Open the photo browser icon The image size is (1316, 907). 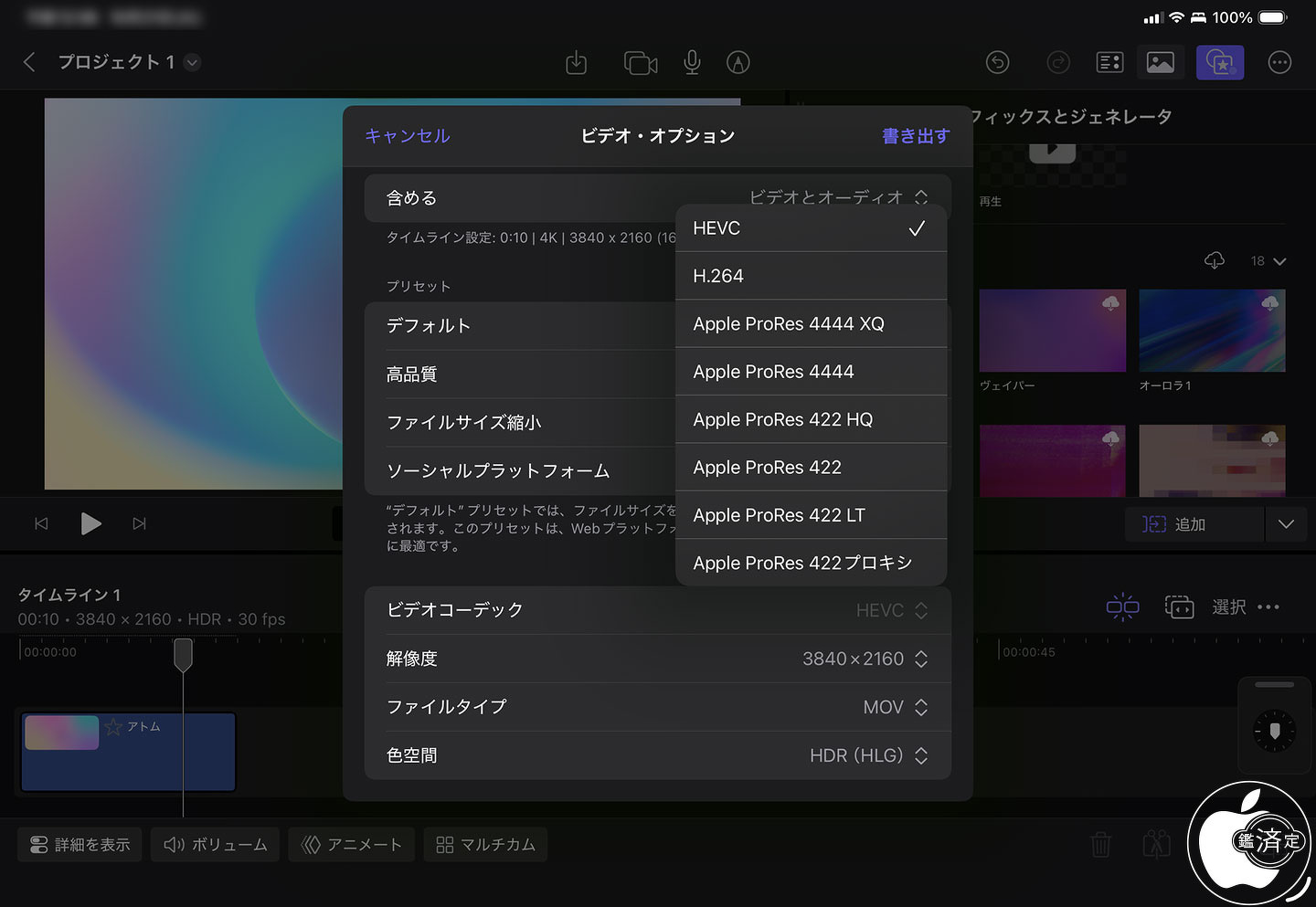coord(1160,62)
